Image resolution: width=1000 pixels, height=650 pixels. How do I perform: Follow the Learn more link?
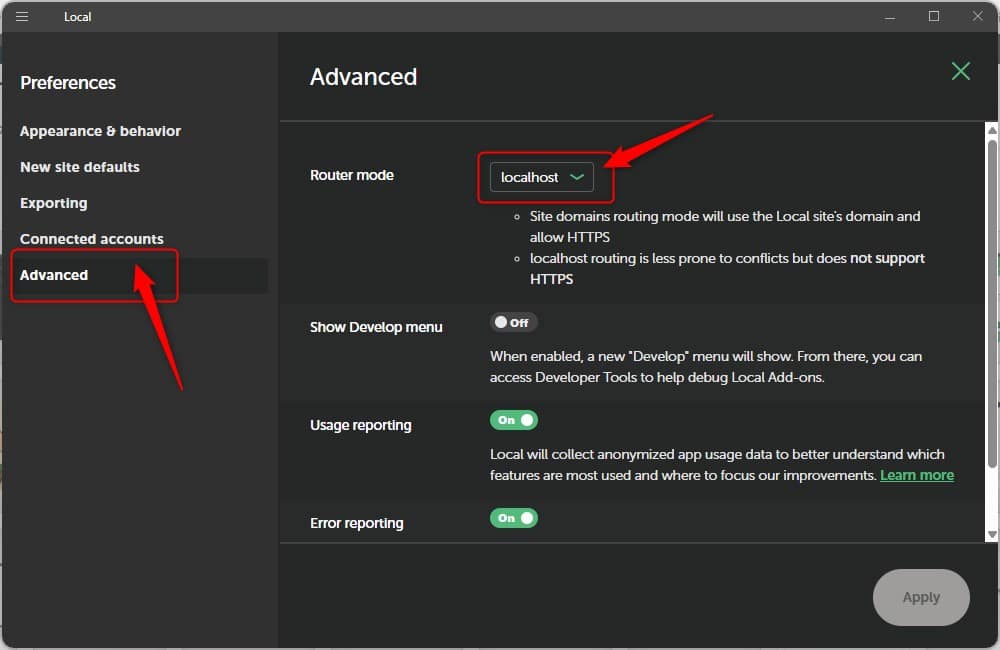(916, 475)
